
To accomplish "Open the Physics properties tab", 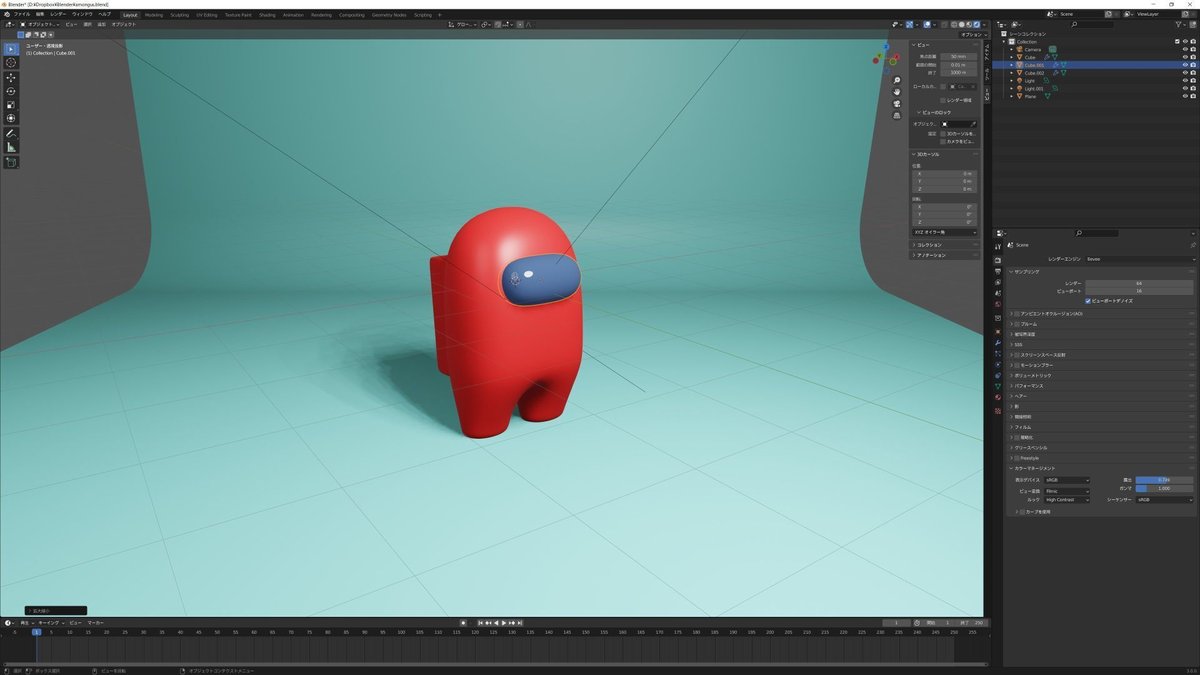I will [x=998, y=364].
